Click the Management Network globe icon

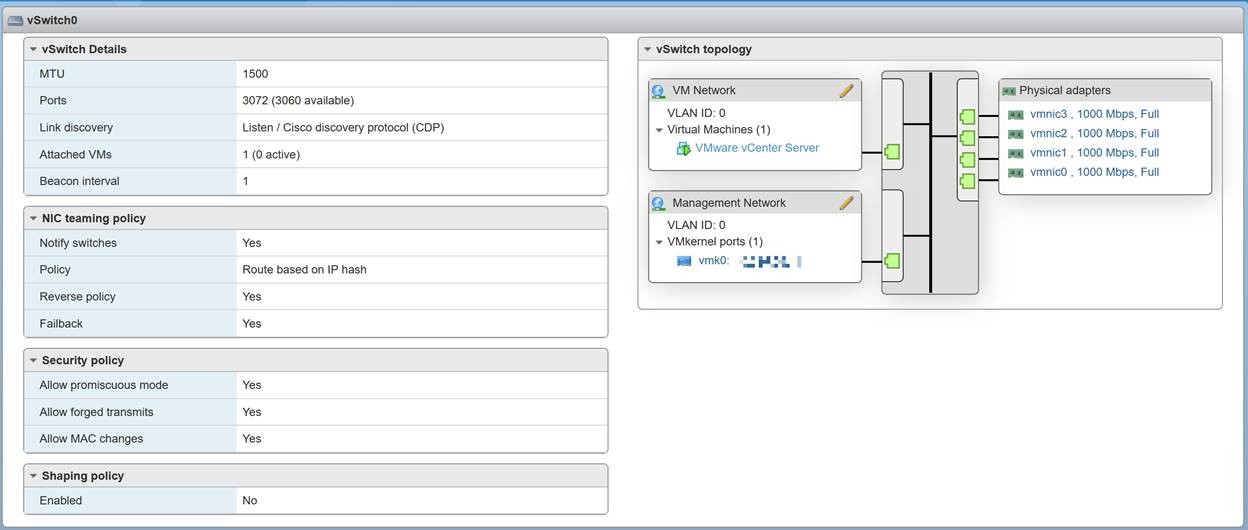pos(658,203)
